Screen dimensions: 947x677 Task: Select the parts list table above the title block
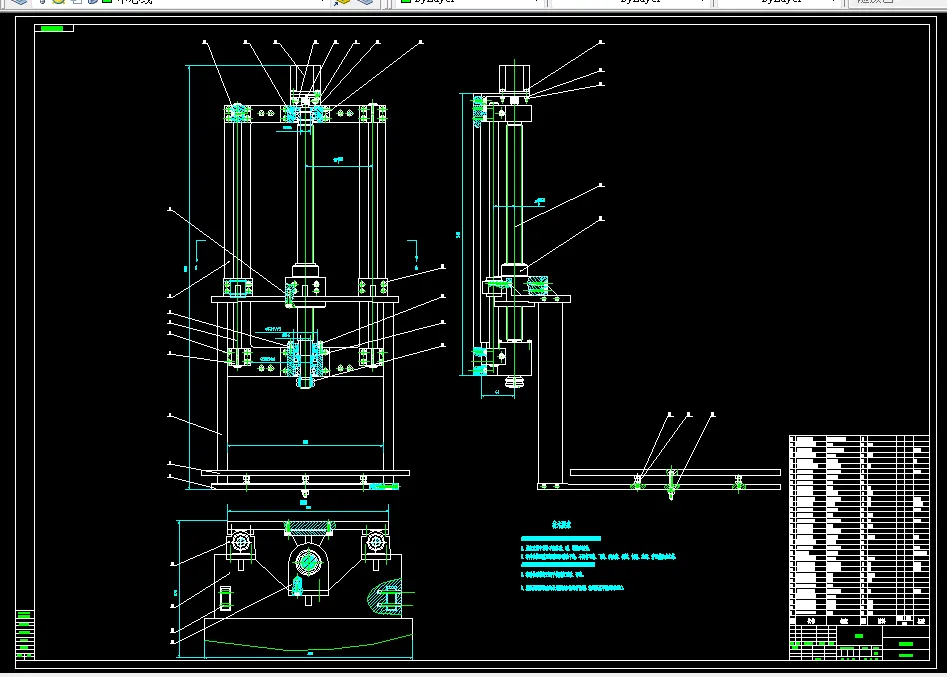tap(859, 530)
